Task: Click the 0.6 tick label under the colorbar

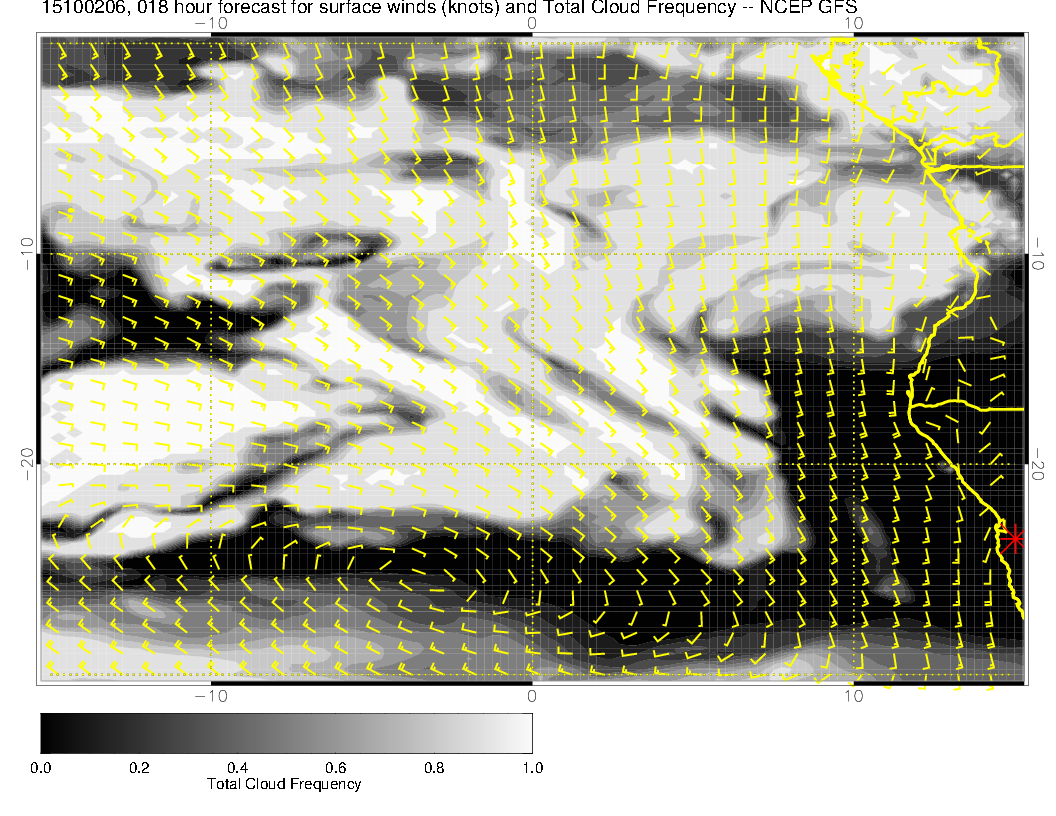Action: [335, 768]
